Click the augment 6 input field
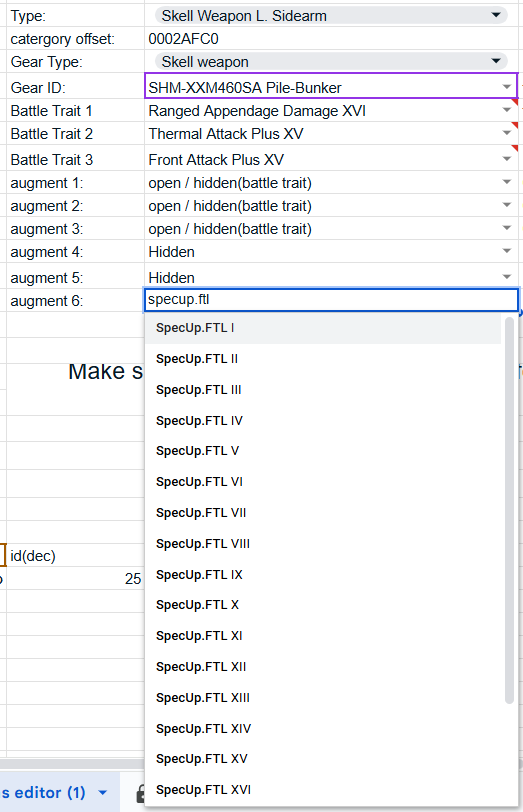Screen dimensions: 523x812 click(x=331, y=300)
